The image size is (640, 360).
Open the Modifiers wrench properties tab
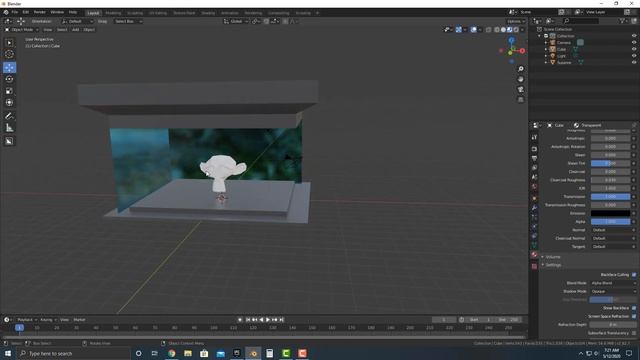pyautogui.click(x=534, y=208)
